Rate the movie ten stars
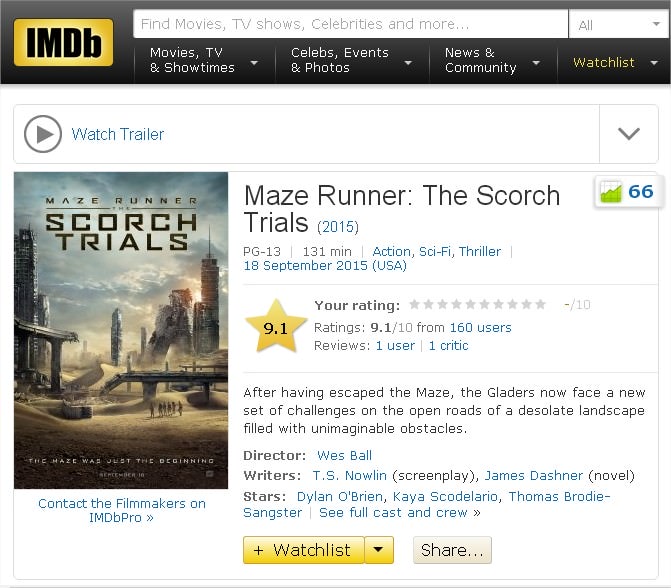 coord(540,304)
